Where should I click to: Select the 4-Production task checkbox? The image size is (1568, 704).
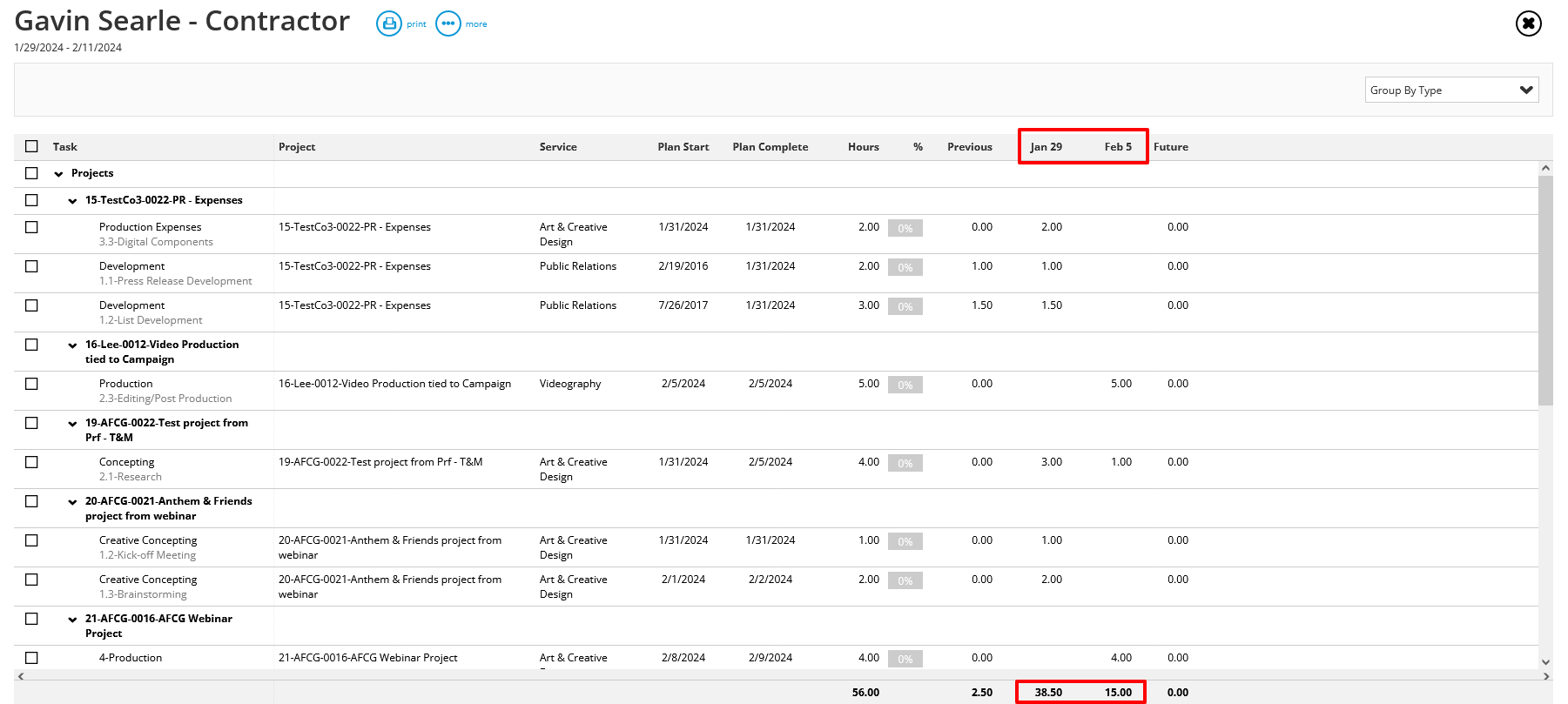(x=32, y=658)
